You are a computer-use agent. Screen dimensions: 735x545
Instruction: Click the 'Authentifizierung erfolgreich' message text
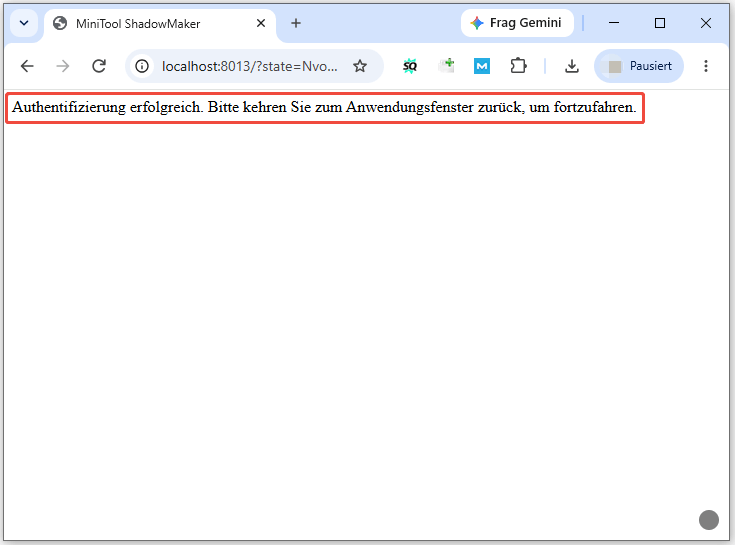(324, 107)
